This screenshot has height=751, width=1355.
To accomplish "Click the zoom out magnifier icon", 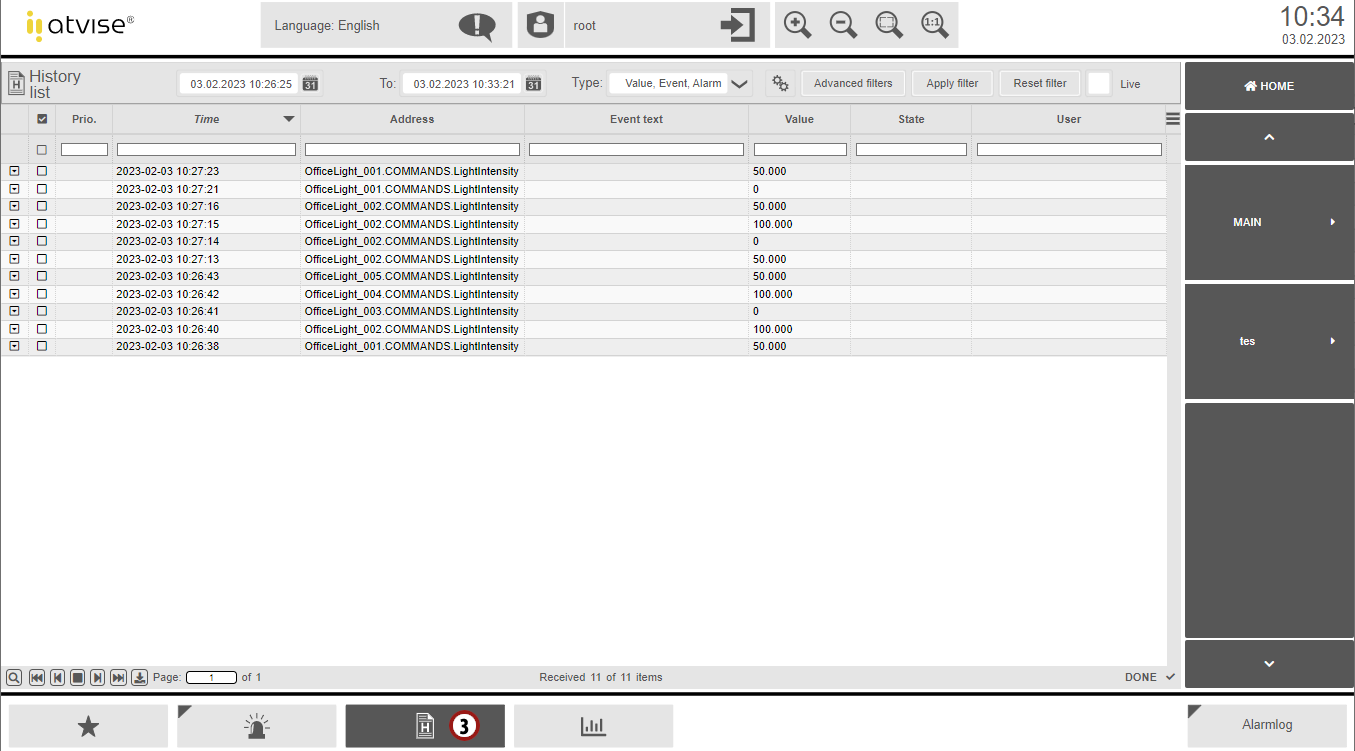I will pos(843,25).
